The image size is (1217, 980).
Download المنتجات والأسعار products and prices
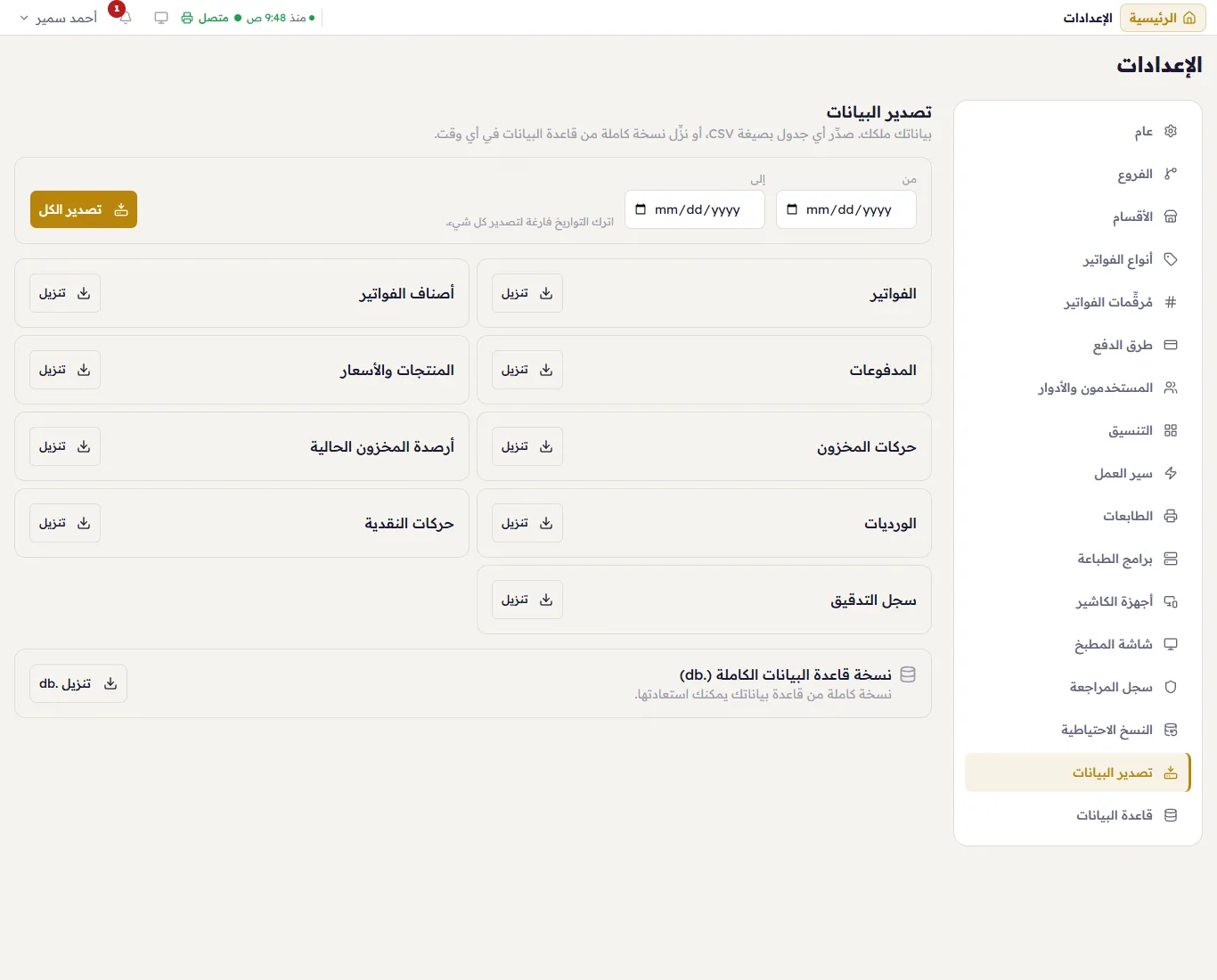click(x=65, y=370)
